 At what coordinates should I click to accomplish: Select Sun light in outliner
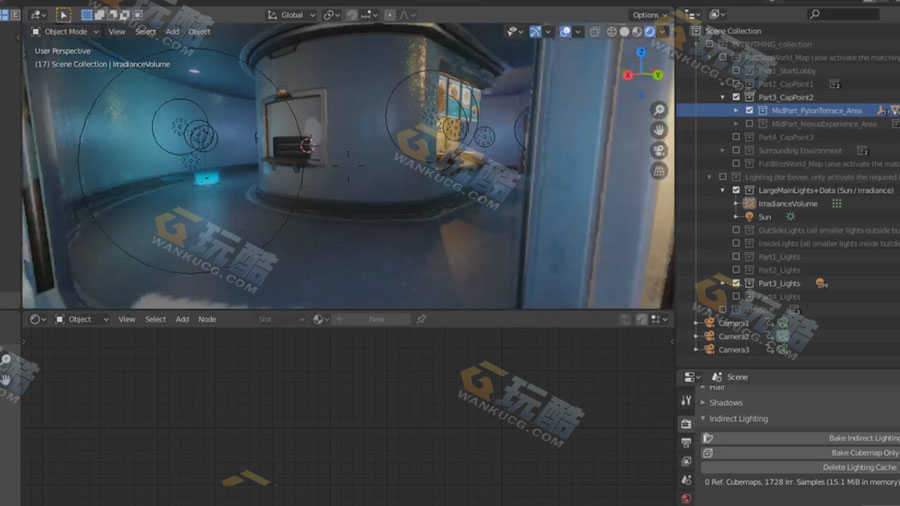point(765,217)
